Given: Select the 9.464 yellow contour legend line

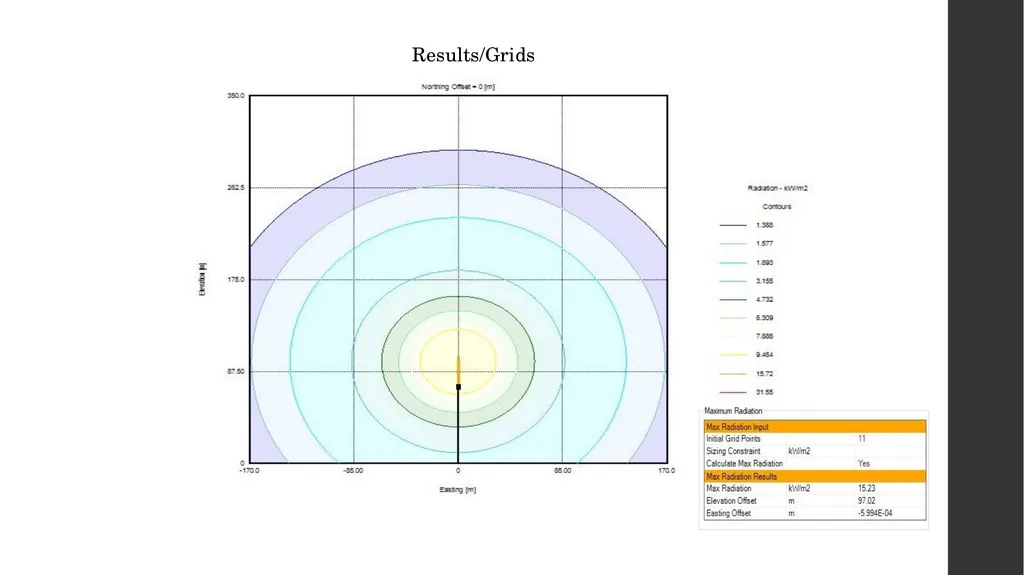Looking at the screenshot, I should pos(733,355).
